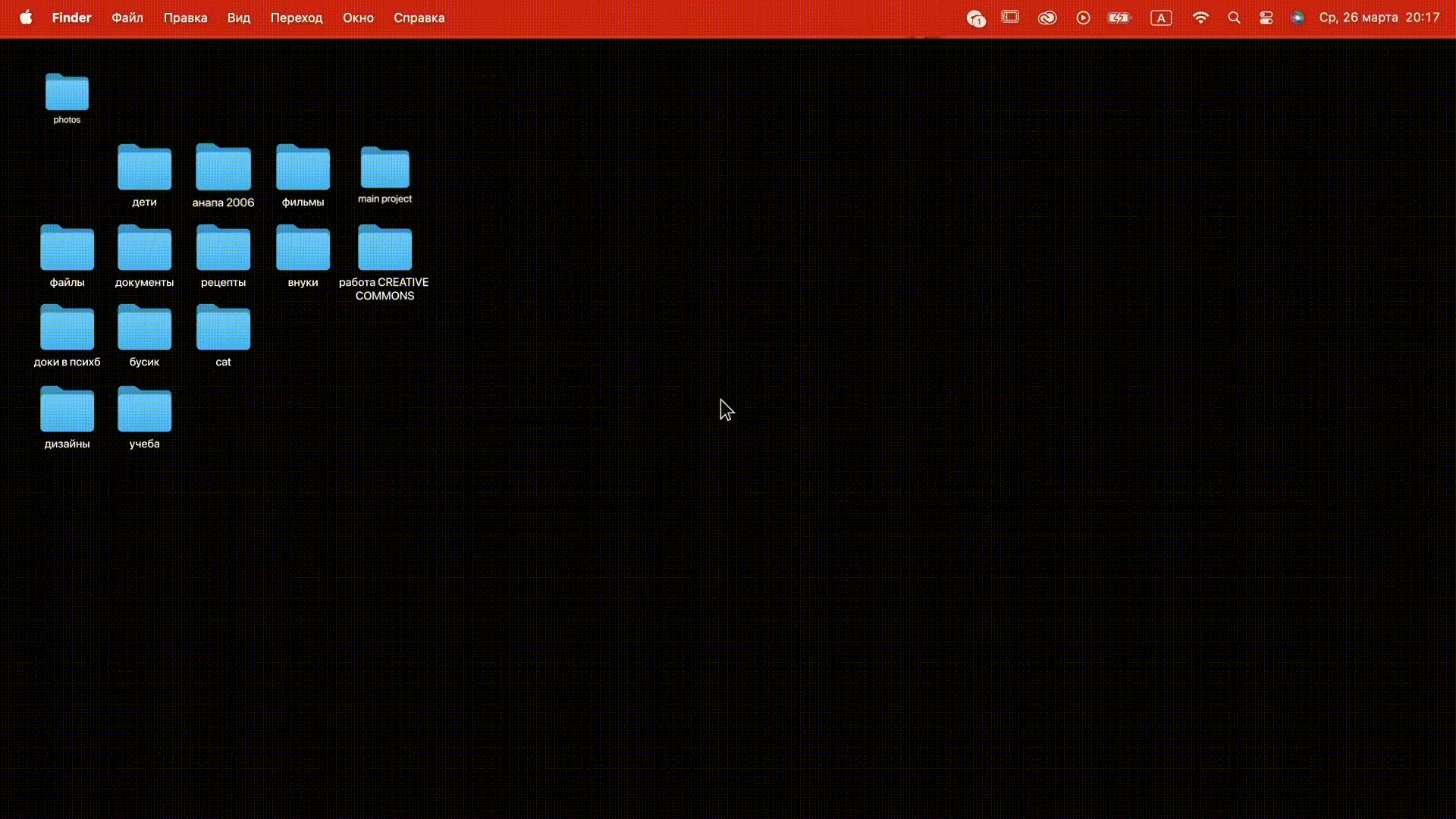
Task: Open the keyboard input source menu
Action: point(1161,17)
